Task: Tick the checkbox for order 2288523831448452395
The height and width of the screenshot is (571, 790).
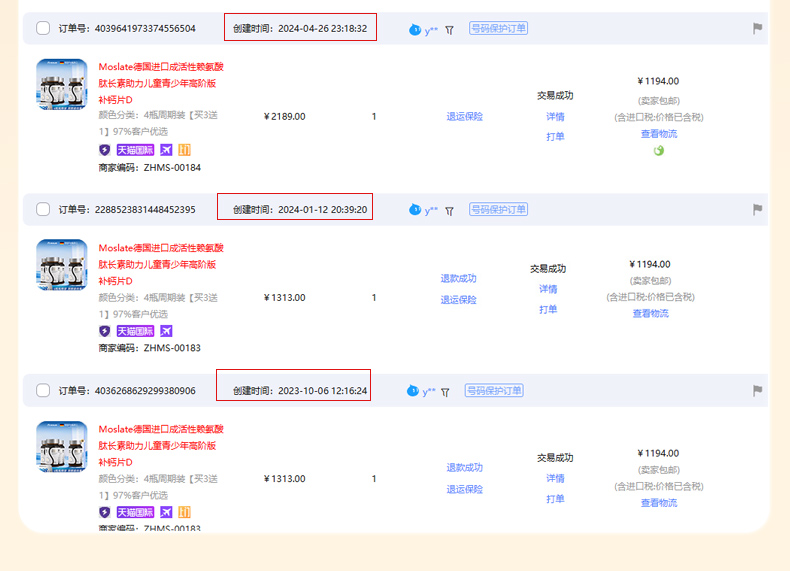Action: (43, 209)
